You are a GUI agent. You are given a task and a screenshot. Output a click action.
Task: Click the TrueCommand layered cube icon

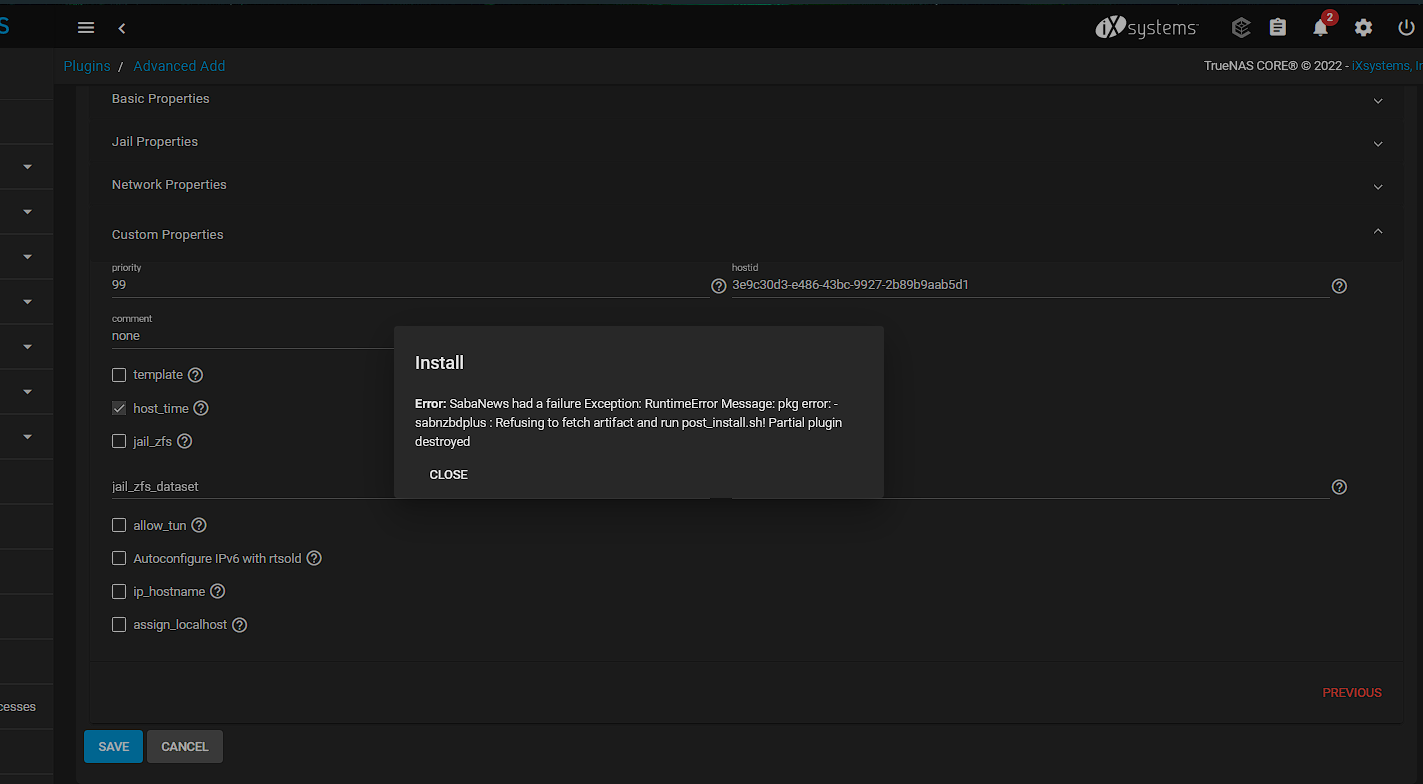(1241, 28)
